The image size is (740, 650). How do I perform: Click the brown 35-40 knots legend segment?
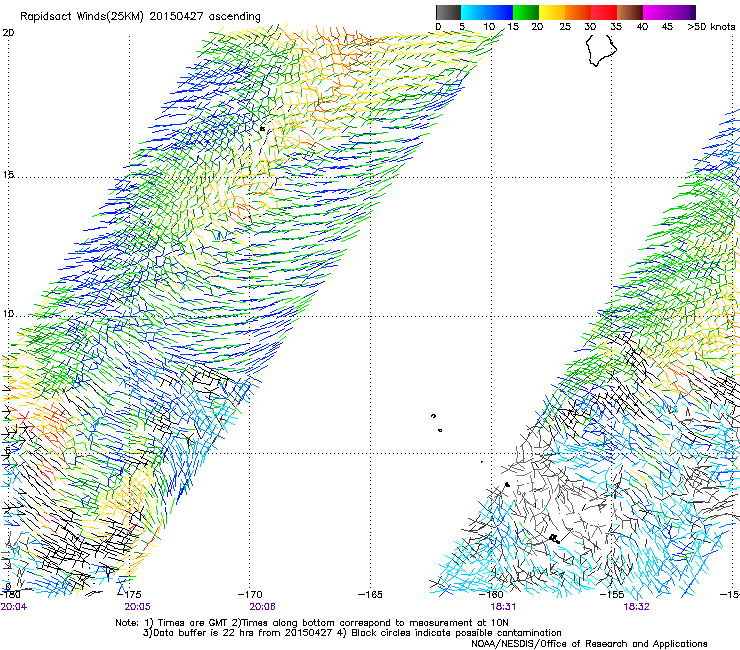click(630, 12)
